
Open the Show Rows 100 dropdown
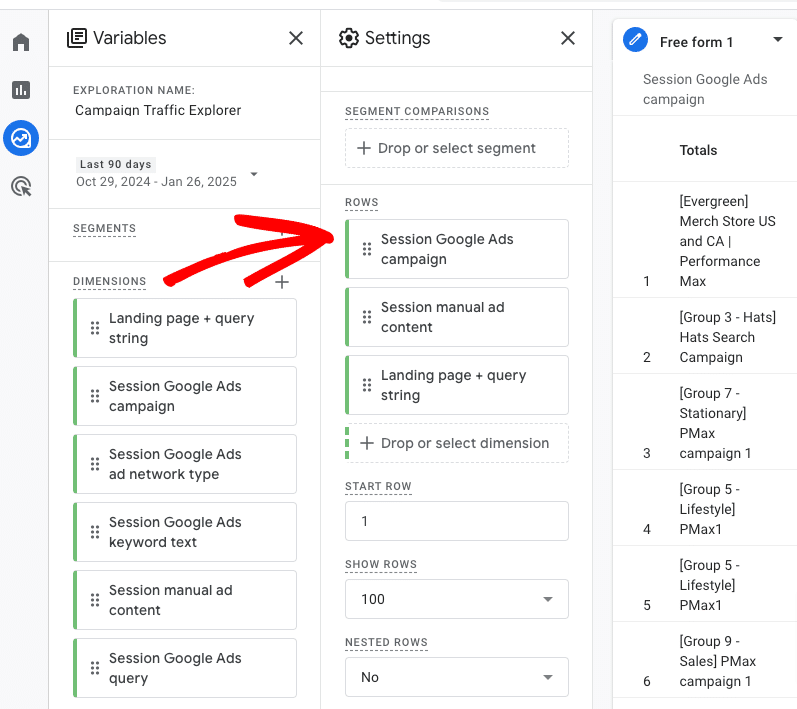456,599
